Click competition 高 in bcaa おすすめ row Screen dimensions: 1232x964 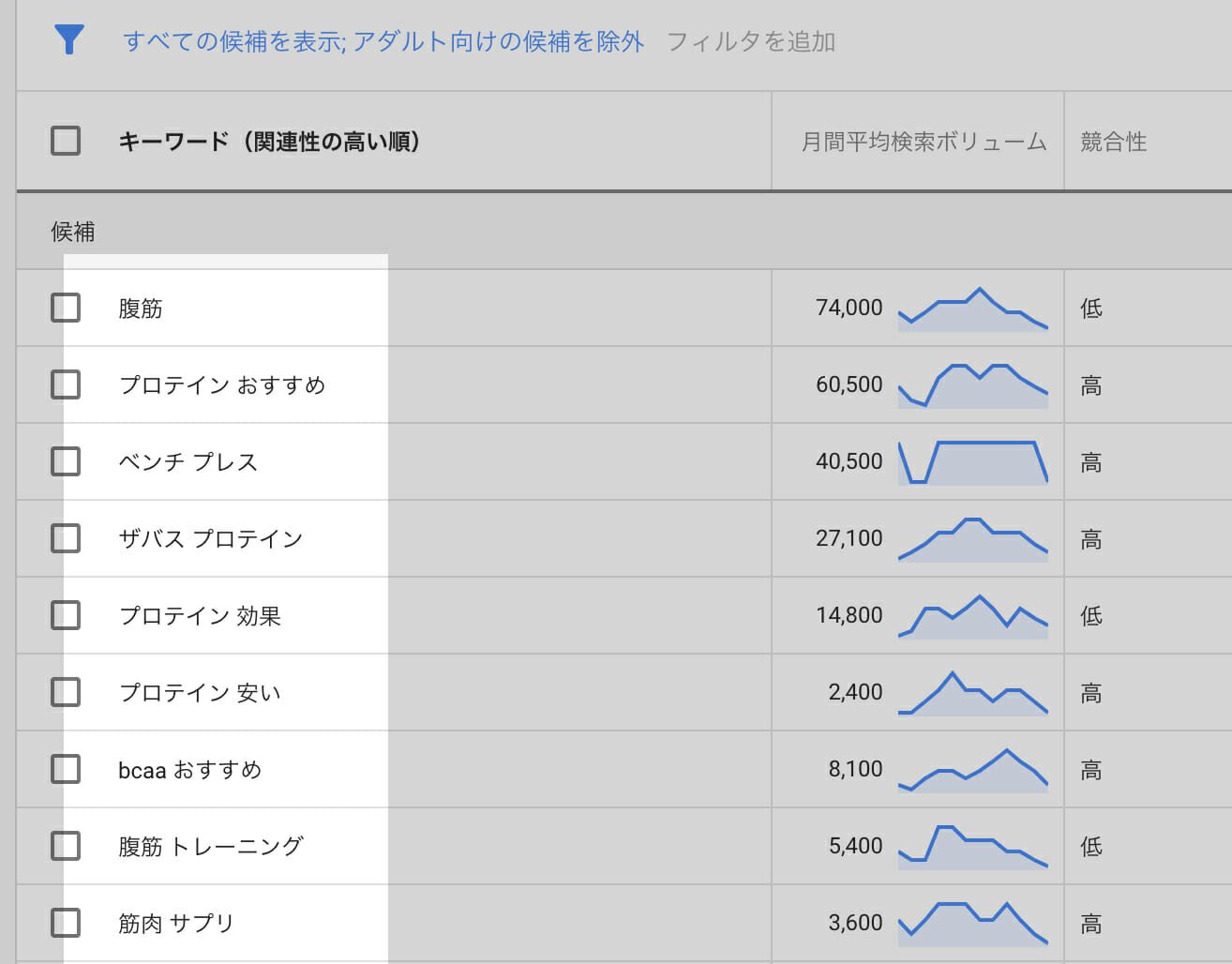click(1091, 770)
